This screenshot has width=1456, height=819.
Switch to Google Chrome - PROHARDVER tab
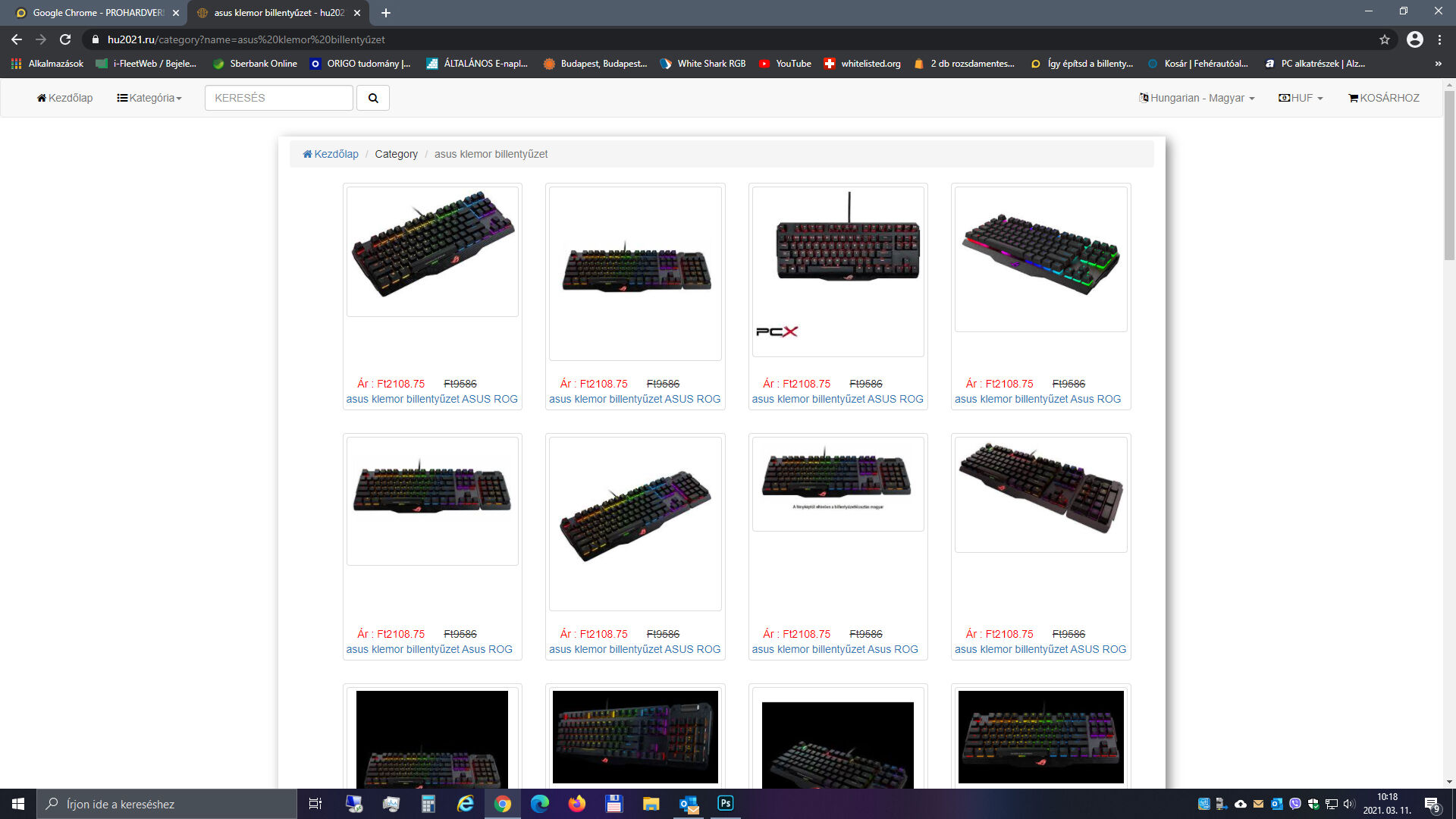[98, 13]
